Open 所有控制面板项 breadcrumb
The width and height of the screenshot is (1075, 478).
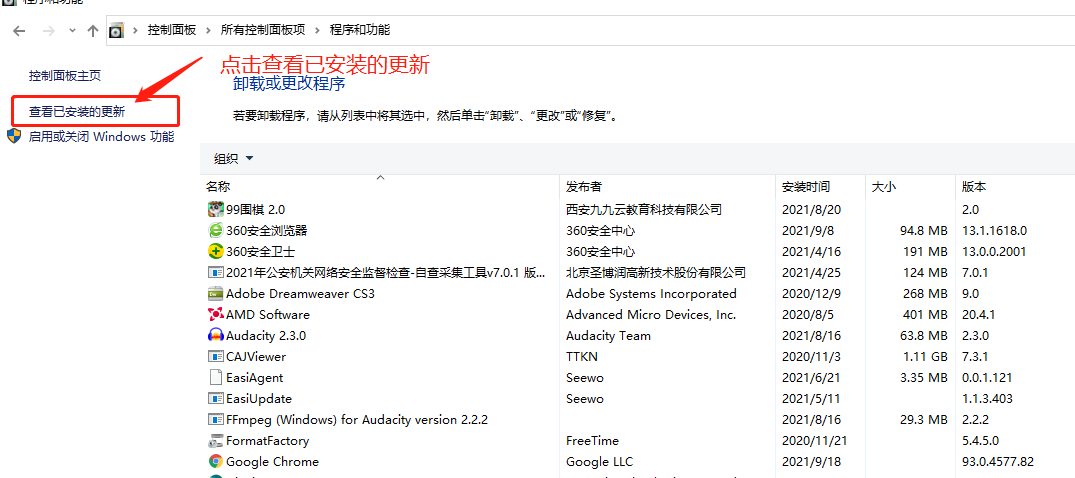[x=263, y=30]
